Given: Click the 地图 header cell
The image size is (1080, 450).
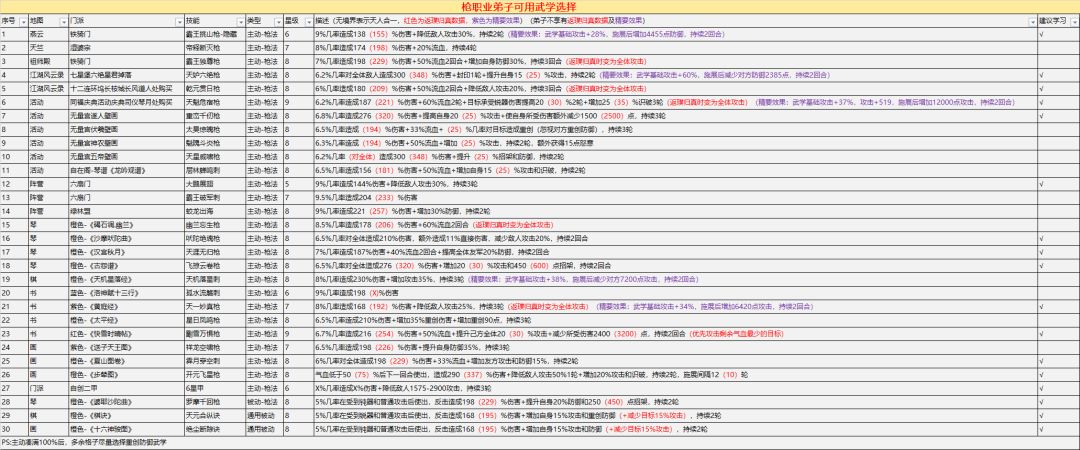Looking at the screenshot, I should pos(49,21).
